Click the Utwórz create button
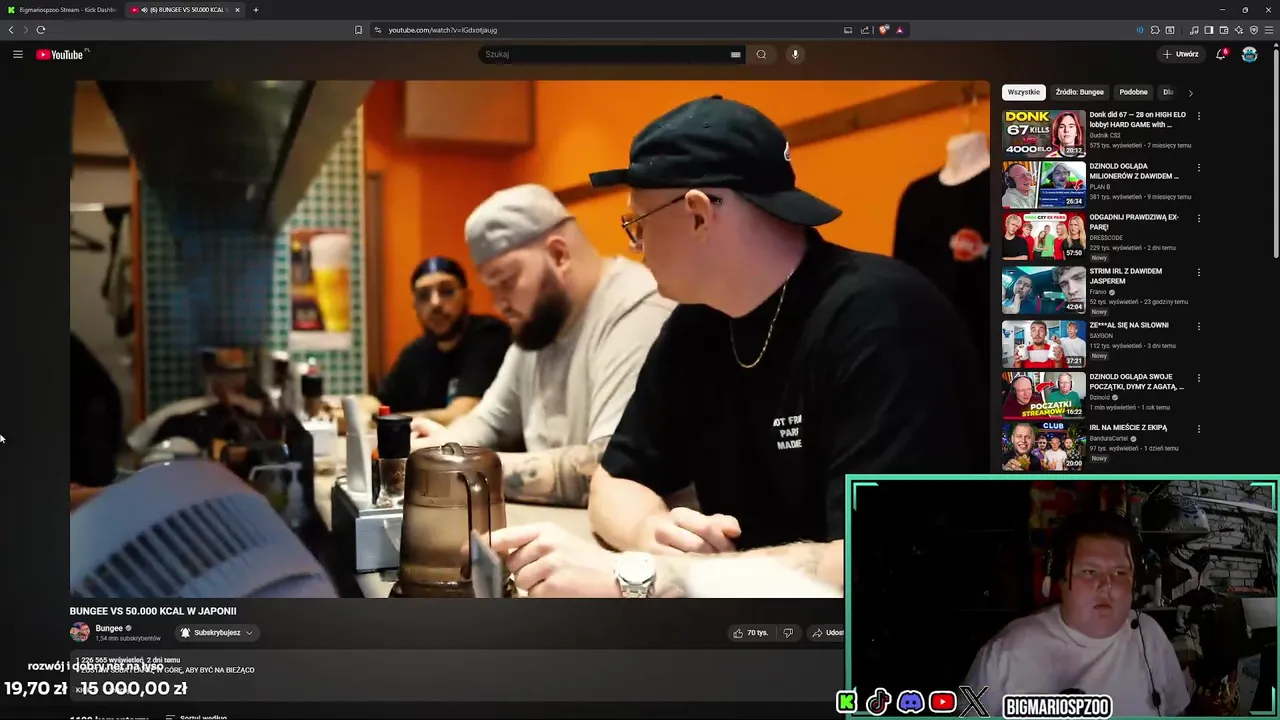The image size is (1280, 720). 1181,54
